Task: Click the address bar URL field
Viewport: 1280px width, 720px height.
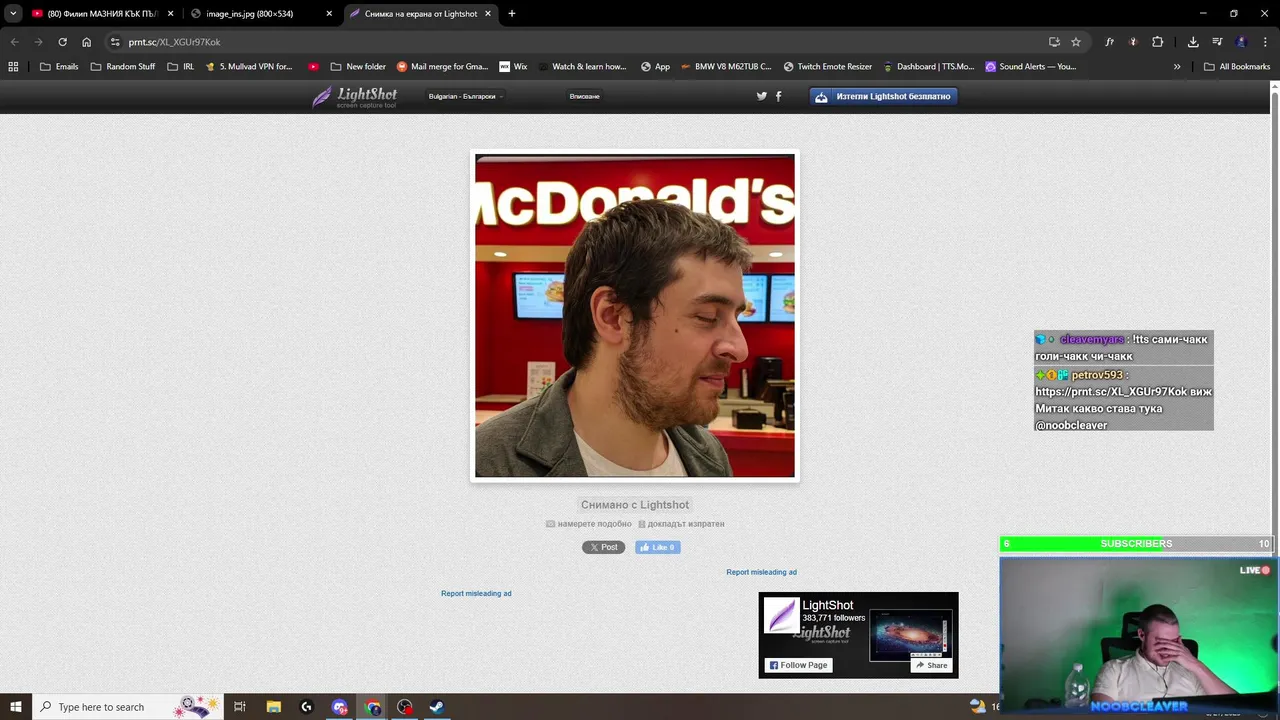Action: 580,42
